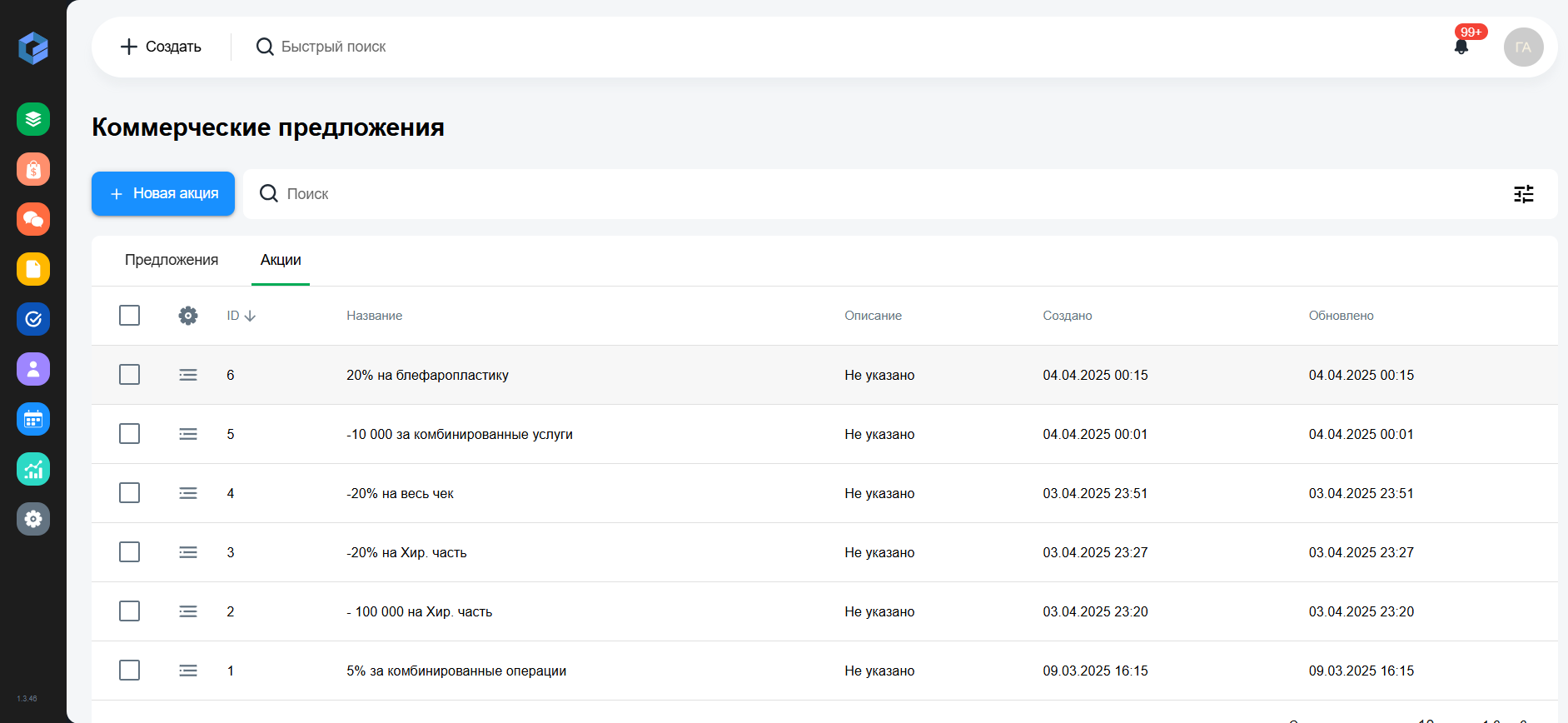Open the green layers sidebar section
The width and height of the screenshot is (1568, 723).
33,119
